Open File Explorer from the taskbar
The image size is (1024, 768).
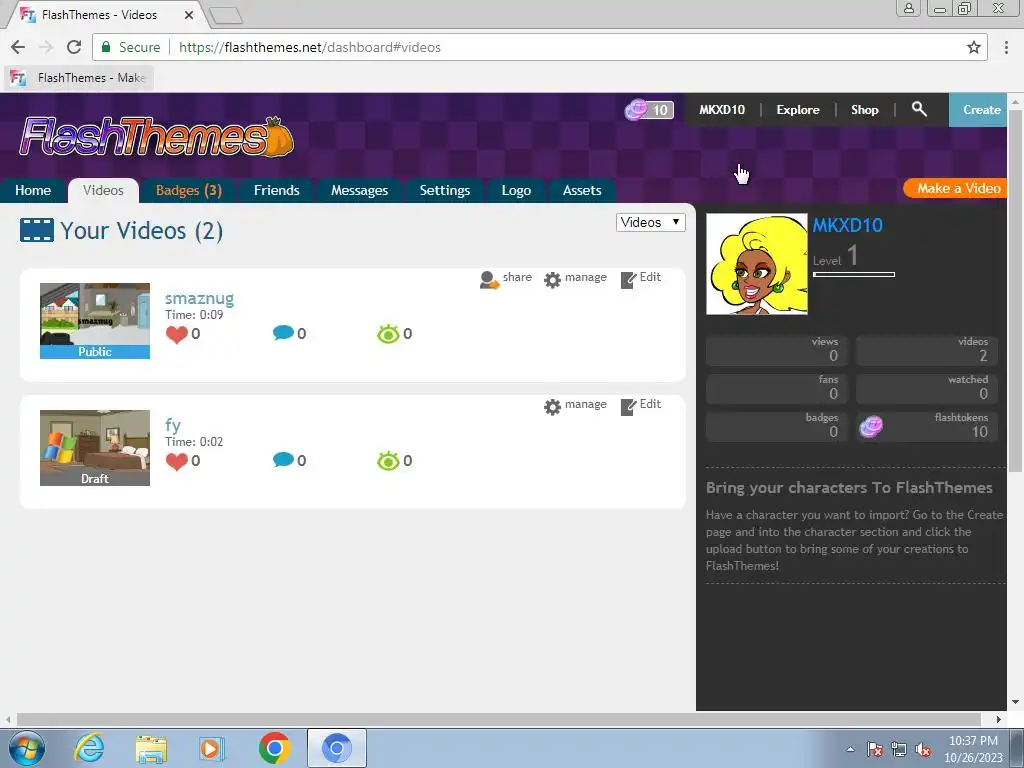pyautogui.click(x=151, y=748)
